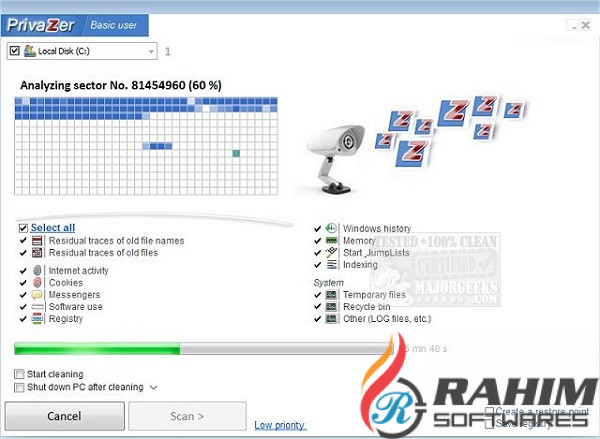This screenshot has width=600, height=439.
Task: Expand the shut down options chevron
Action: coord(153,387)
